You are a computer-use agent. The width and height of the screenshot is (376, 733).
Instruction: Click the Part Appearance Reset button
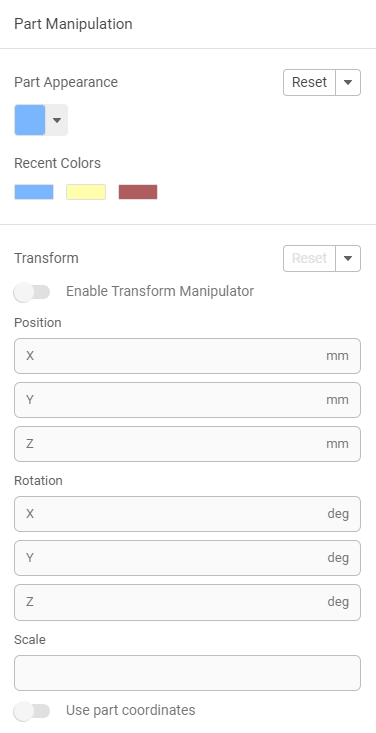309,82
